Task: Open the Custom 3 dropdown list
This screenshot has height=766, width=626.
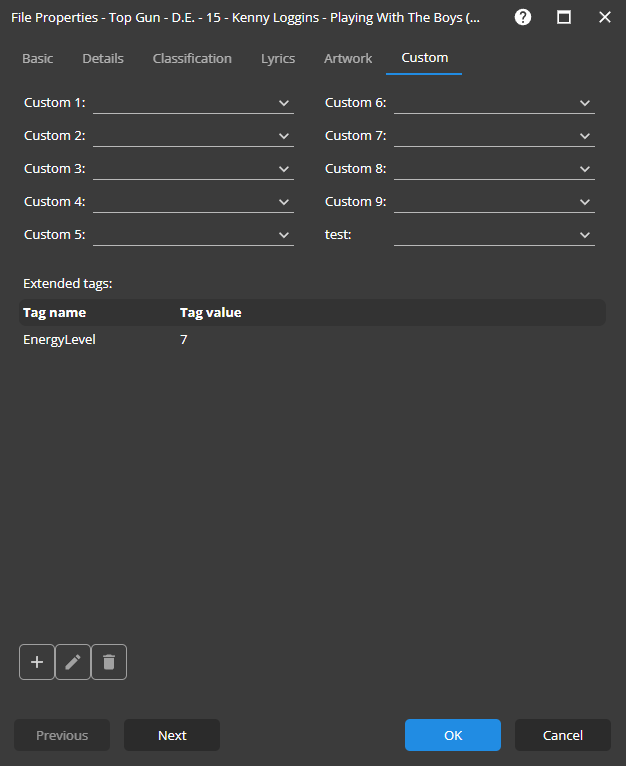Action: point(284,169)
